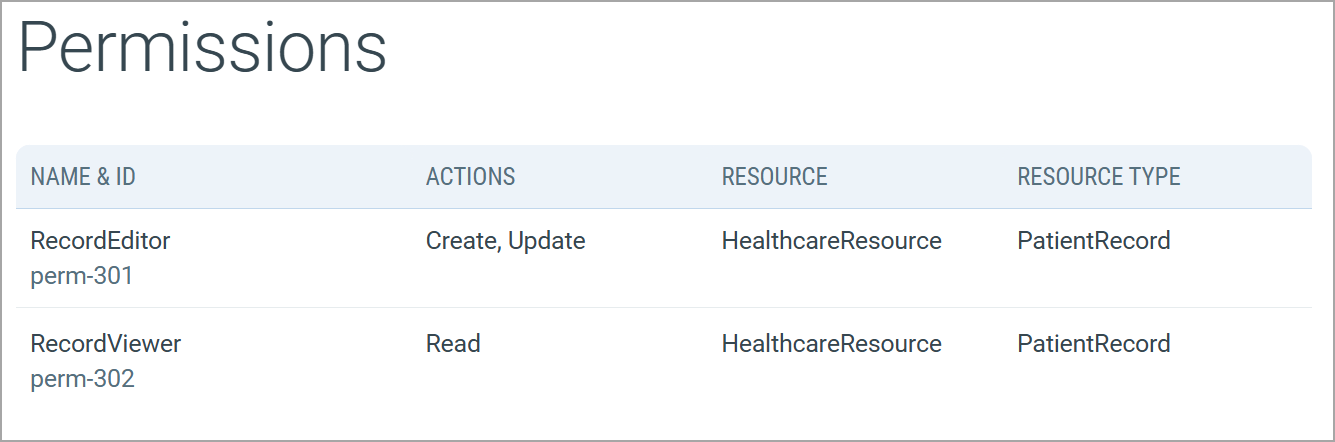Click the RESOURCE column header
This screenshot has height=442, width=1335.
[774, 177]
